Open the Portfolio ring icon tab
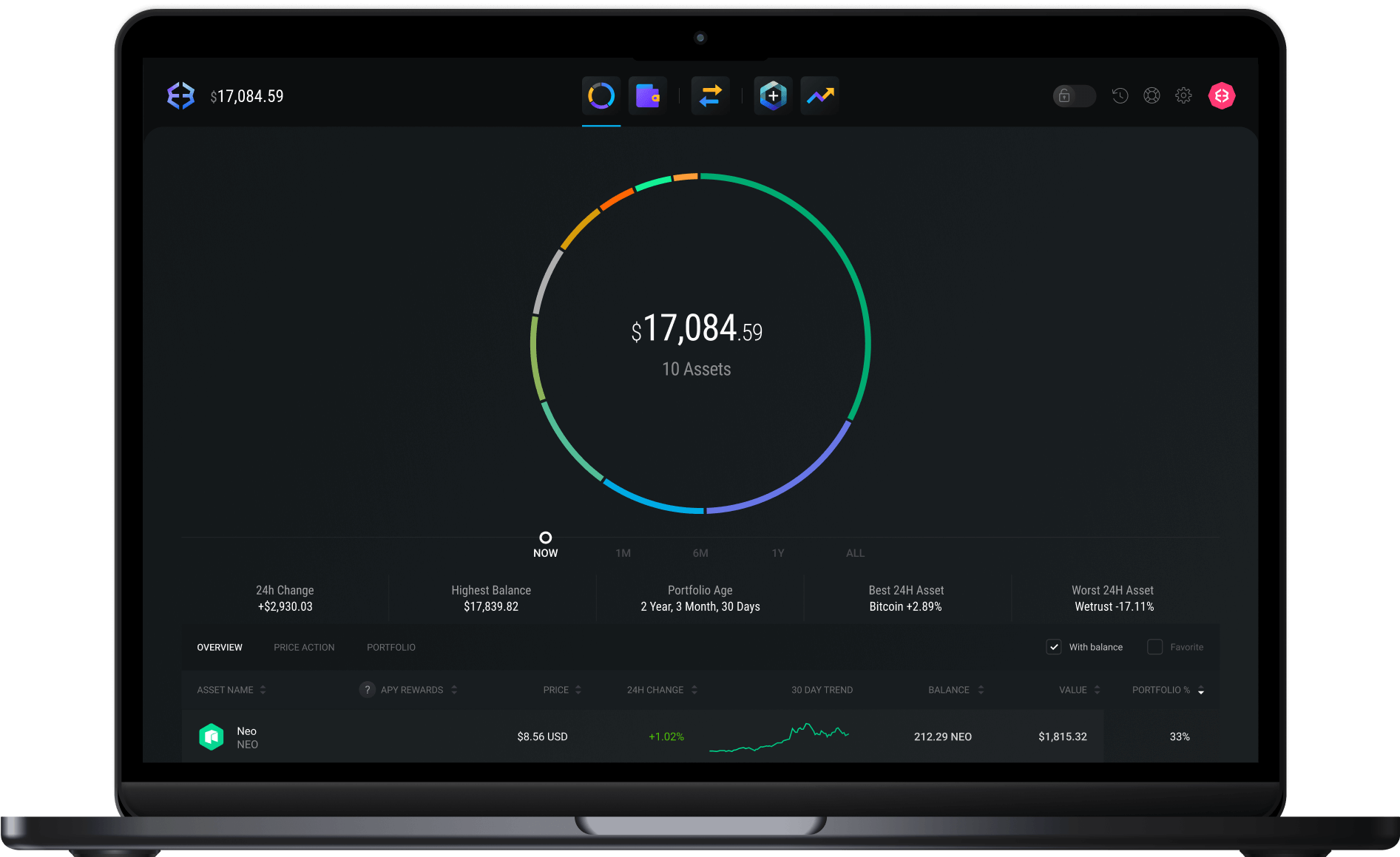The image size is (1400, 857). 601,95
